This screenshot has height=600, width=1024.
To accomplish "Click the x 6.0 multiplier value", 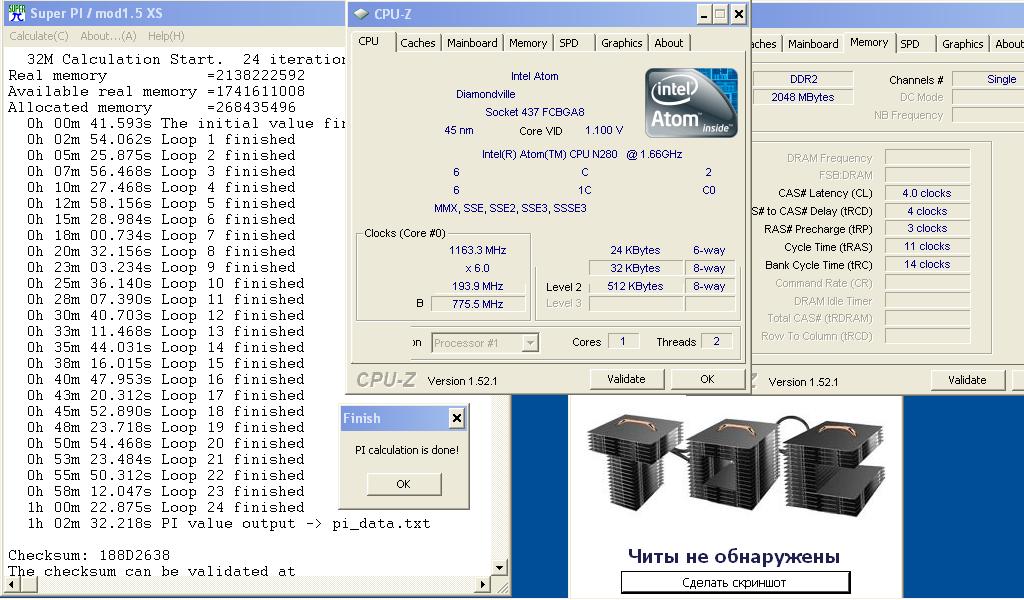I will (477, 268).
